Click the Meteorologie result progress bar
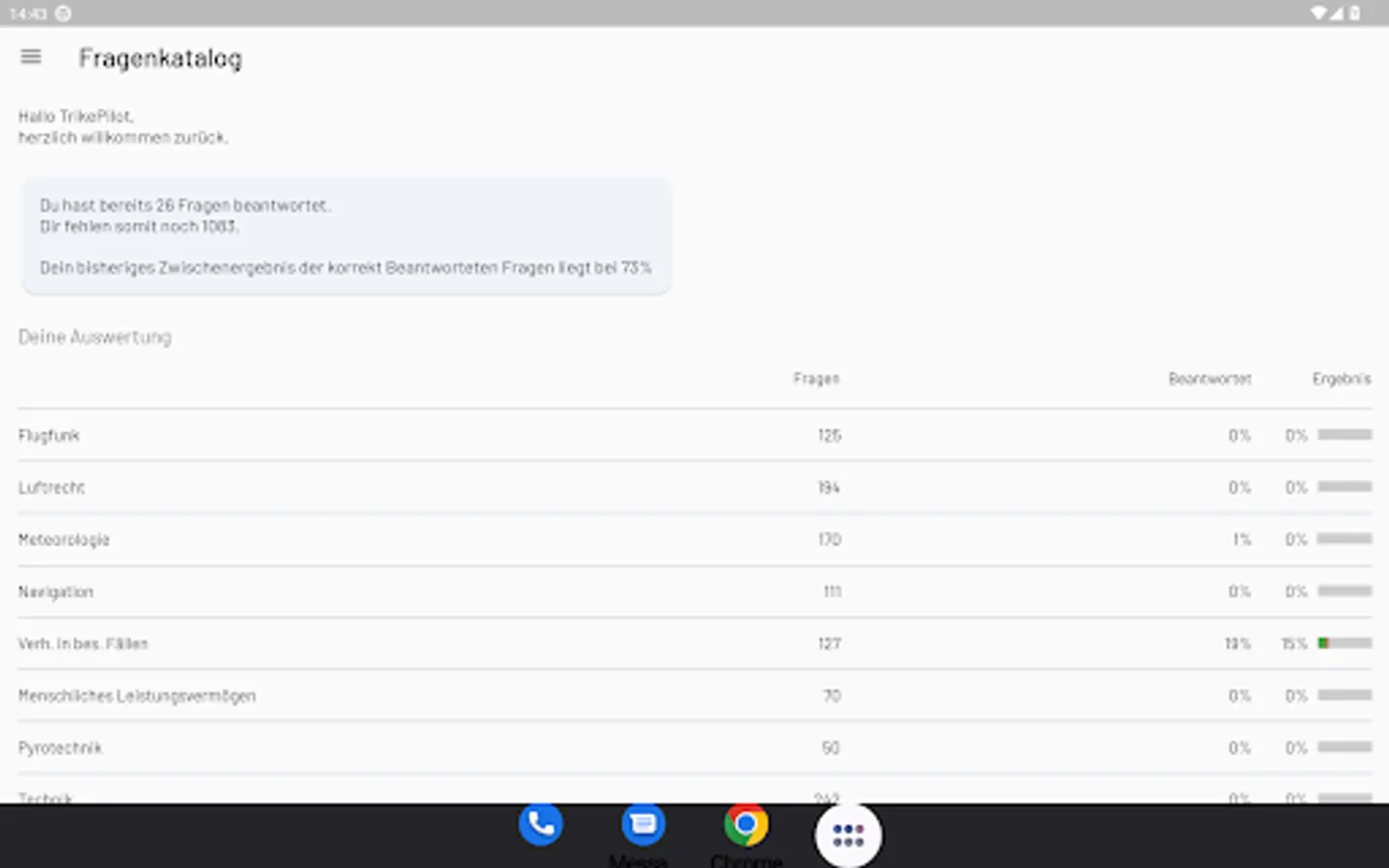The height and width of the screenshot is (868, 1389). tap(1345, 539)
